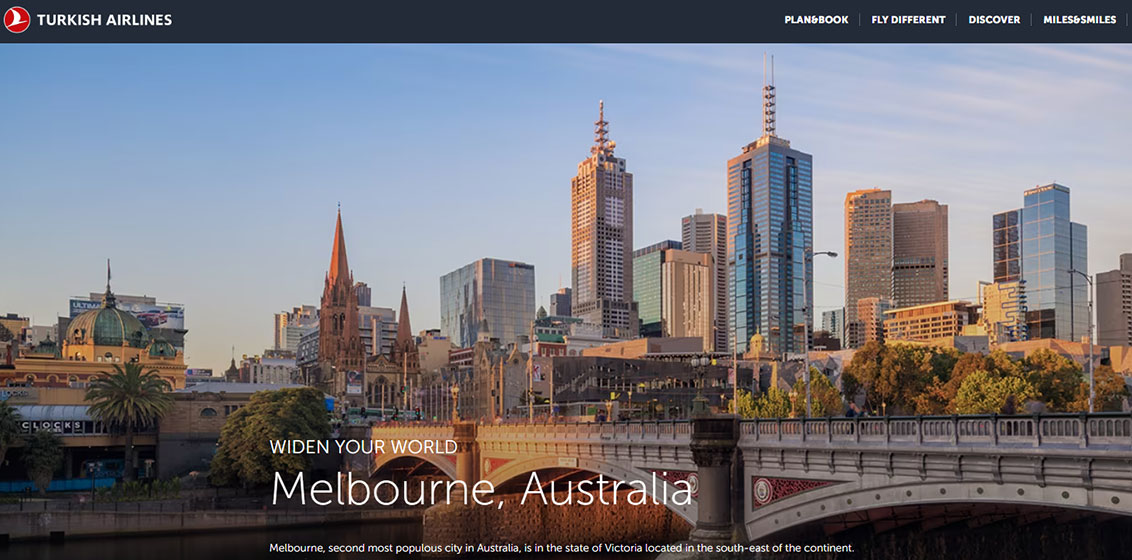This screenshot has width=1132, height=560.
Task: Click the Turkish Airlines red circle logo
Action: point(17,20)
